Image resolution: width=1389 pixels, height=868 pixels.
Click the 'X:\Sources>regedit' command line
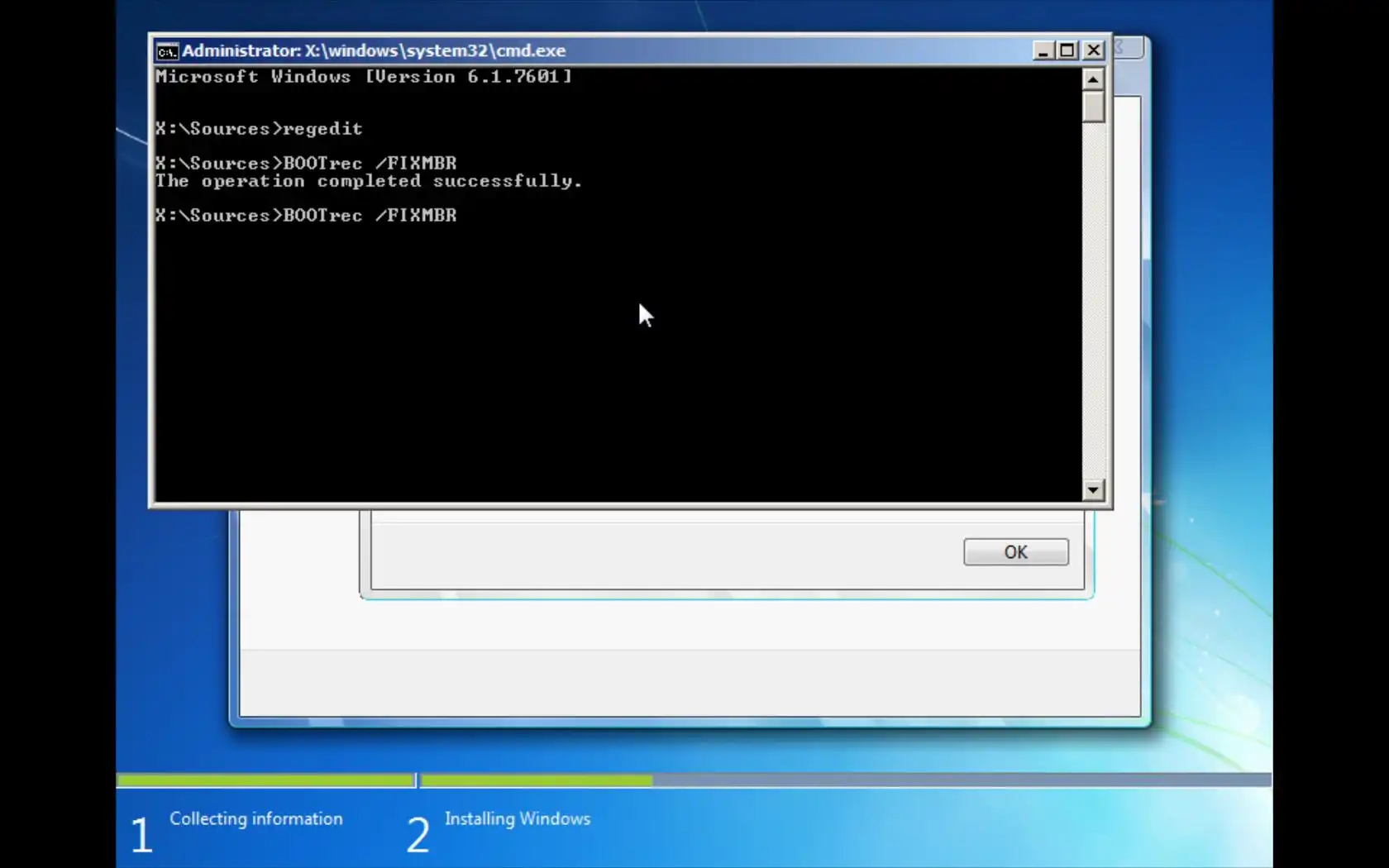point(259,129)
